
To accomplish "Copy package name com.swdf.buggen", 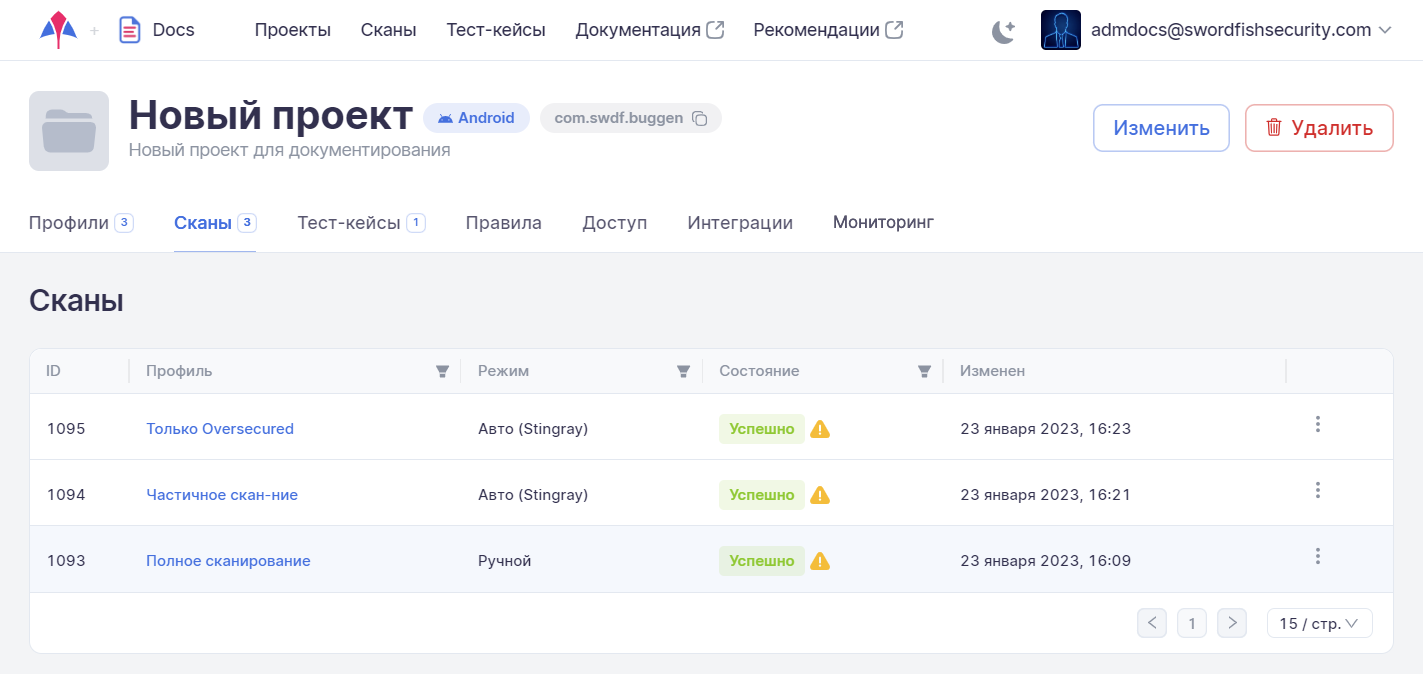I will click(x=700, y=118).
